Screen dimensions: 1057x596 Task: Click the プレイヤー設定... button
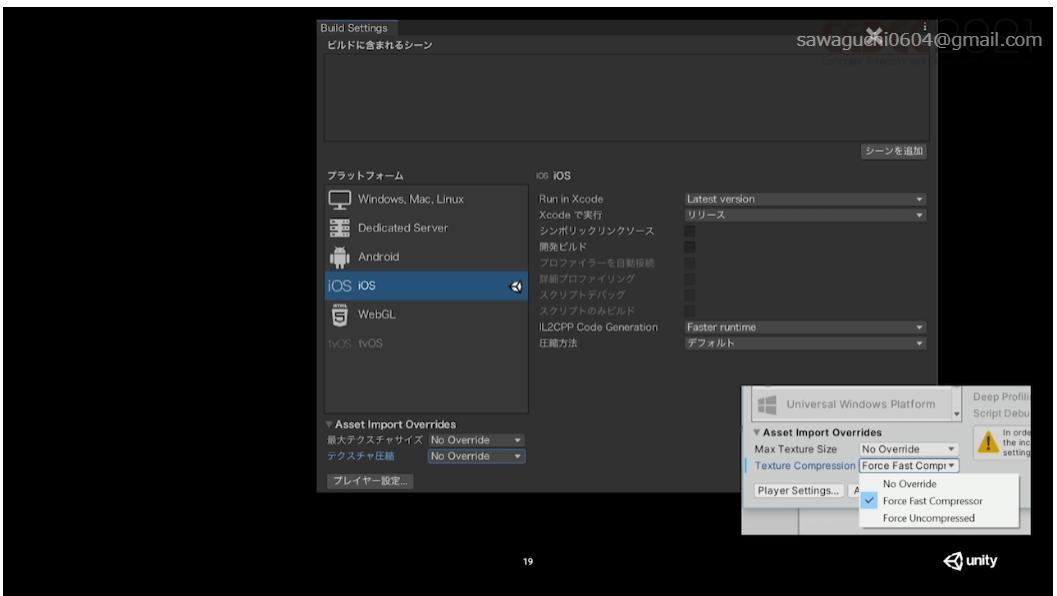pos(370,481)
